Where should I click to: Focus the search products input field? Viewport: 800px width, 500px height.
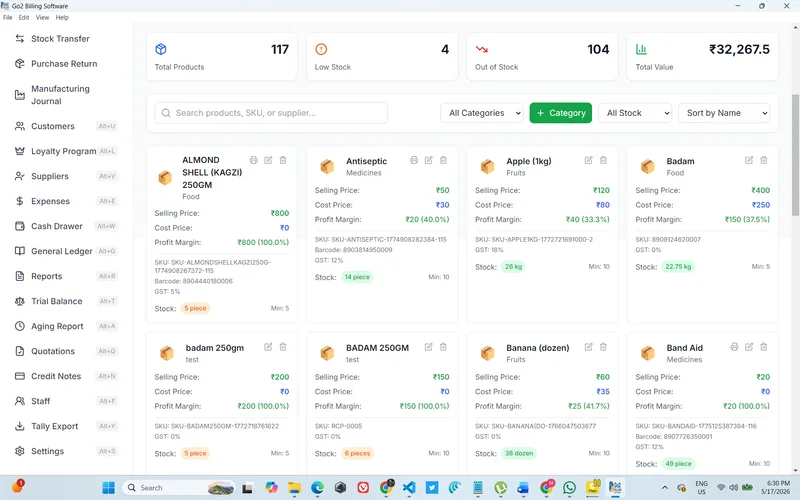(x=271, y=113)
